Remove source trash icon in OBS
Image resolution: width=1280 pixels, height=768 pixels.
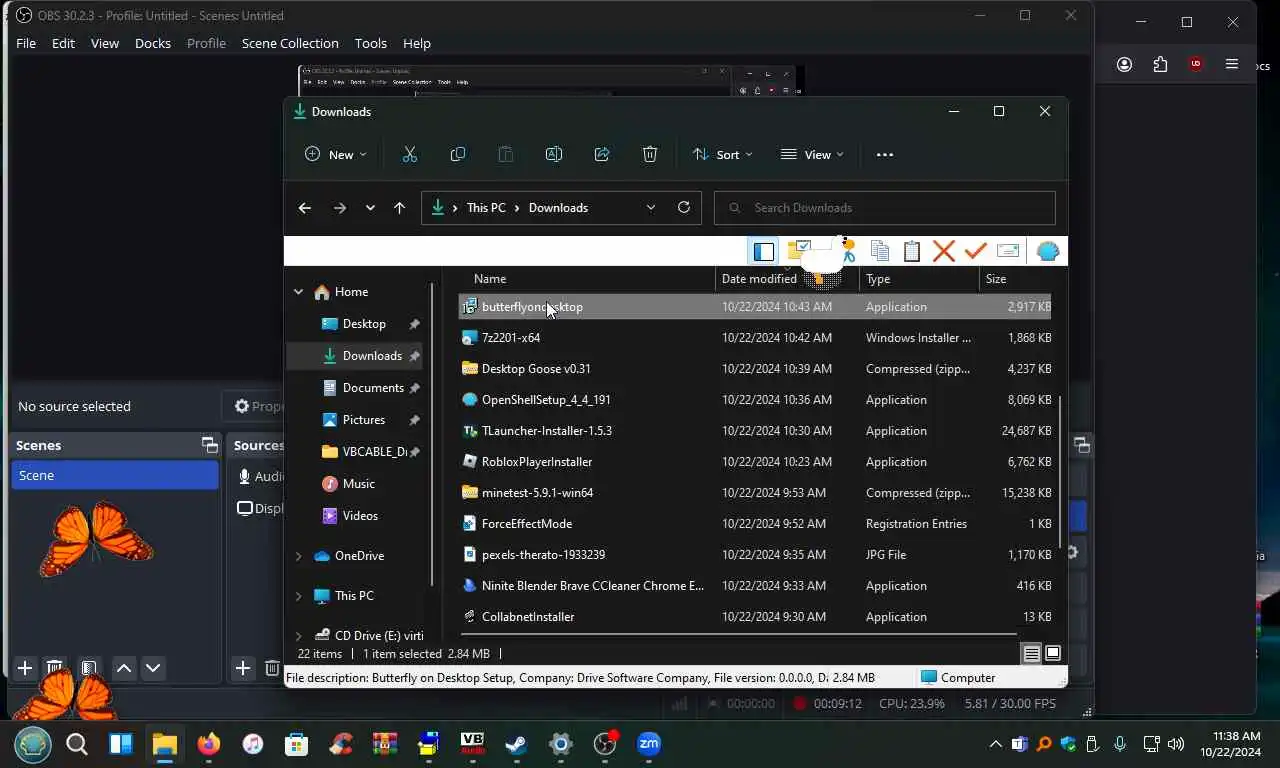coord(272,668)
